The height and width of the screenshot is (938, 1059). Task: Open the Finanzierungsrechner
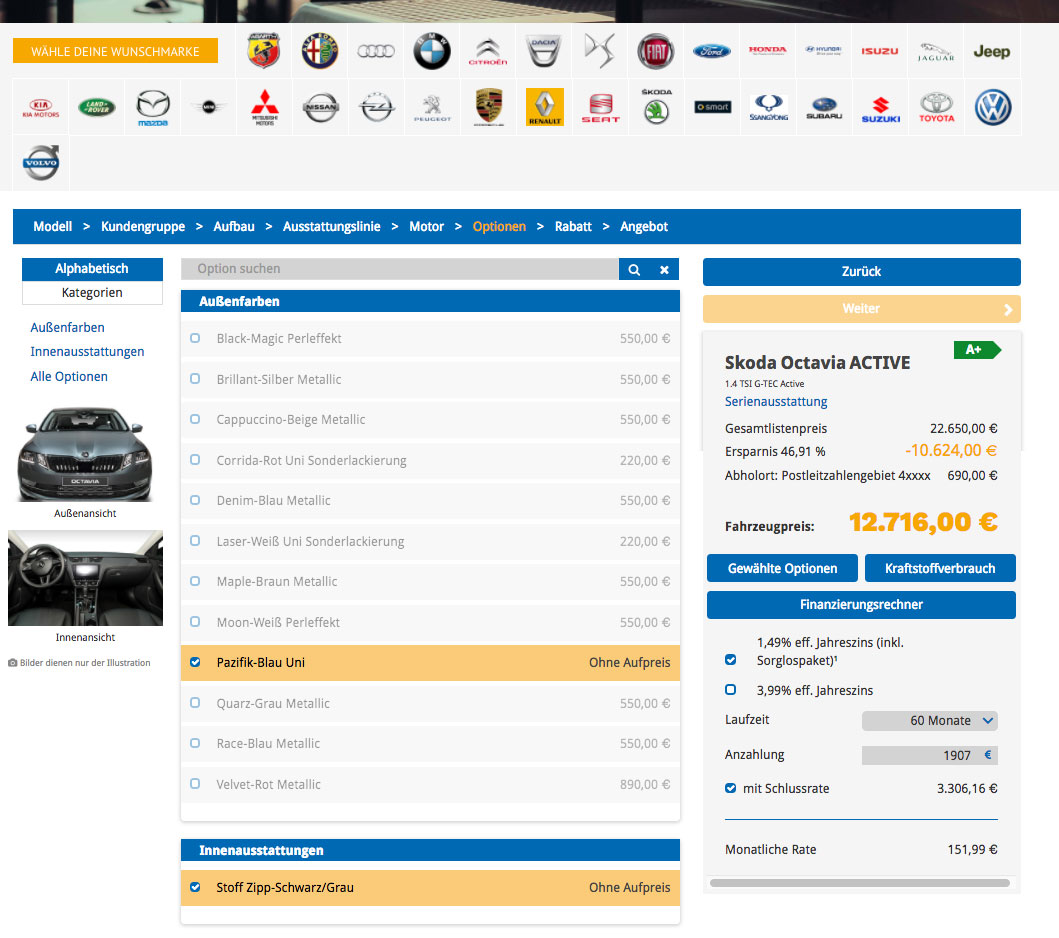tap(861, 605)
